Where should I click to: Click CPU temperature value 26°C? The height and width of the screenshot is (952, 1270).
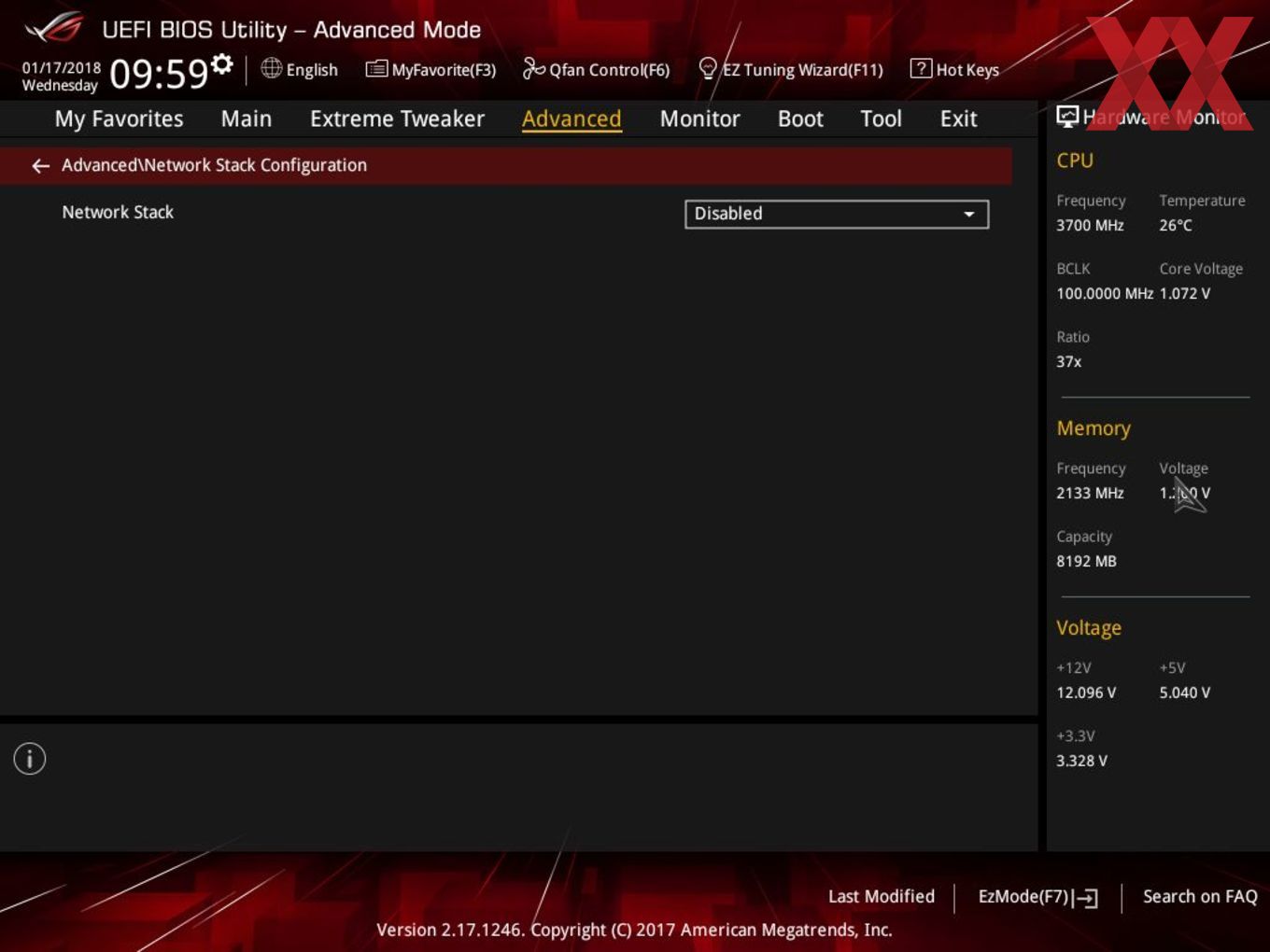(x=1176, y=225)
